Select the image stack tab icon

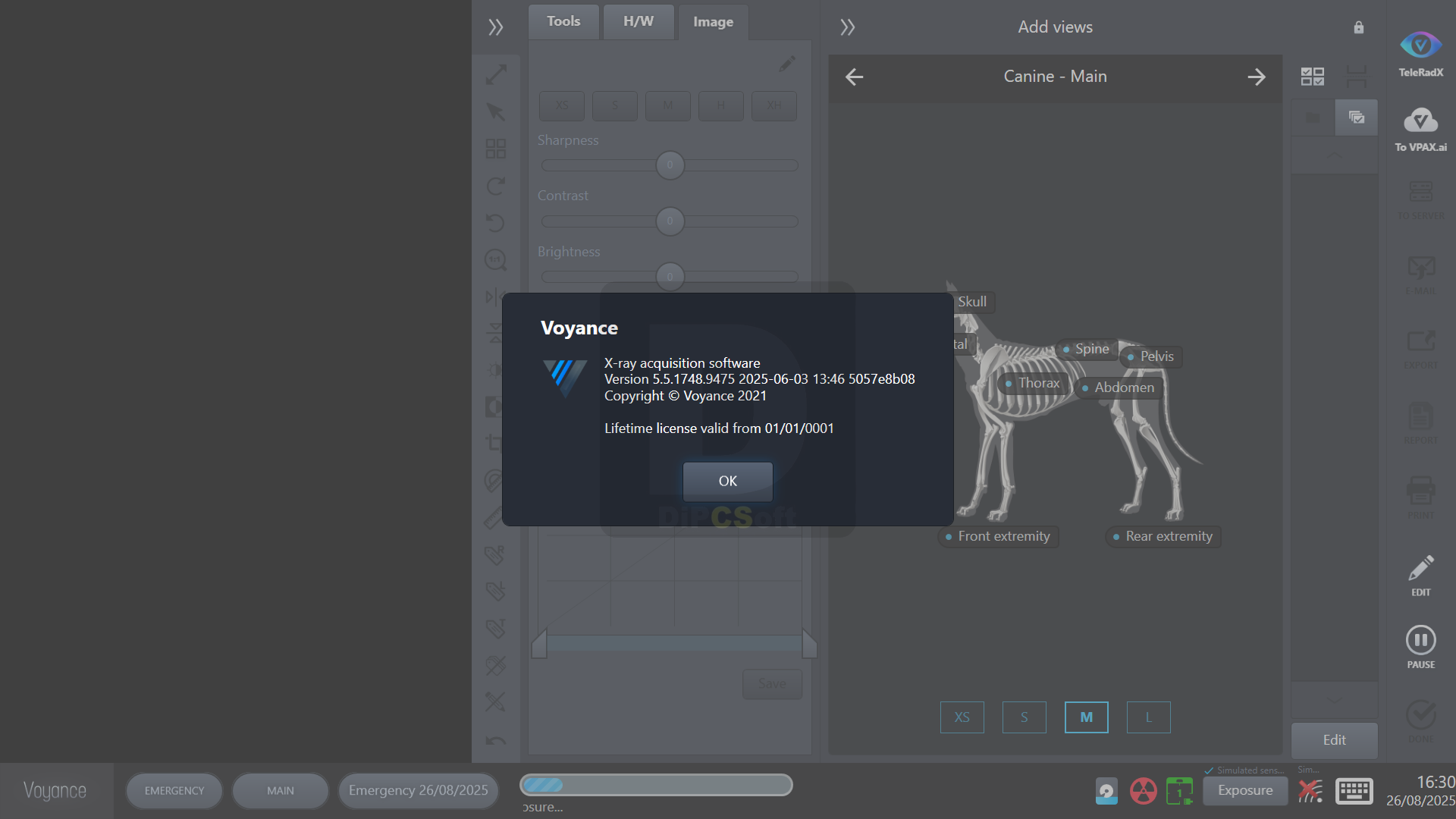coord(1356,118)
